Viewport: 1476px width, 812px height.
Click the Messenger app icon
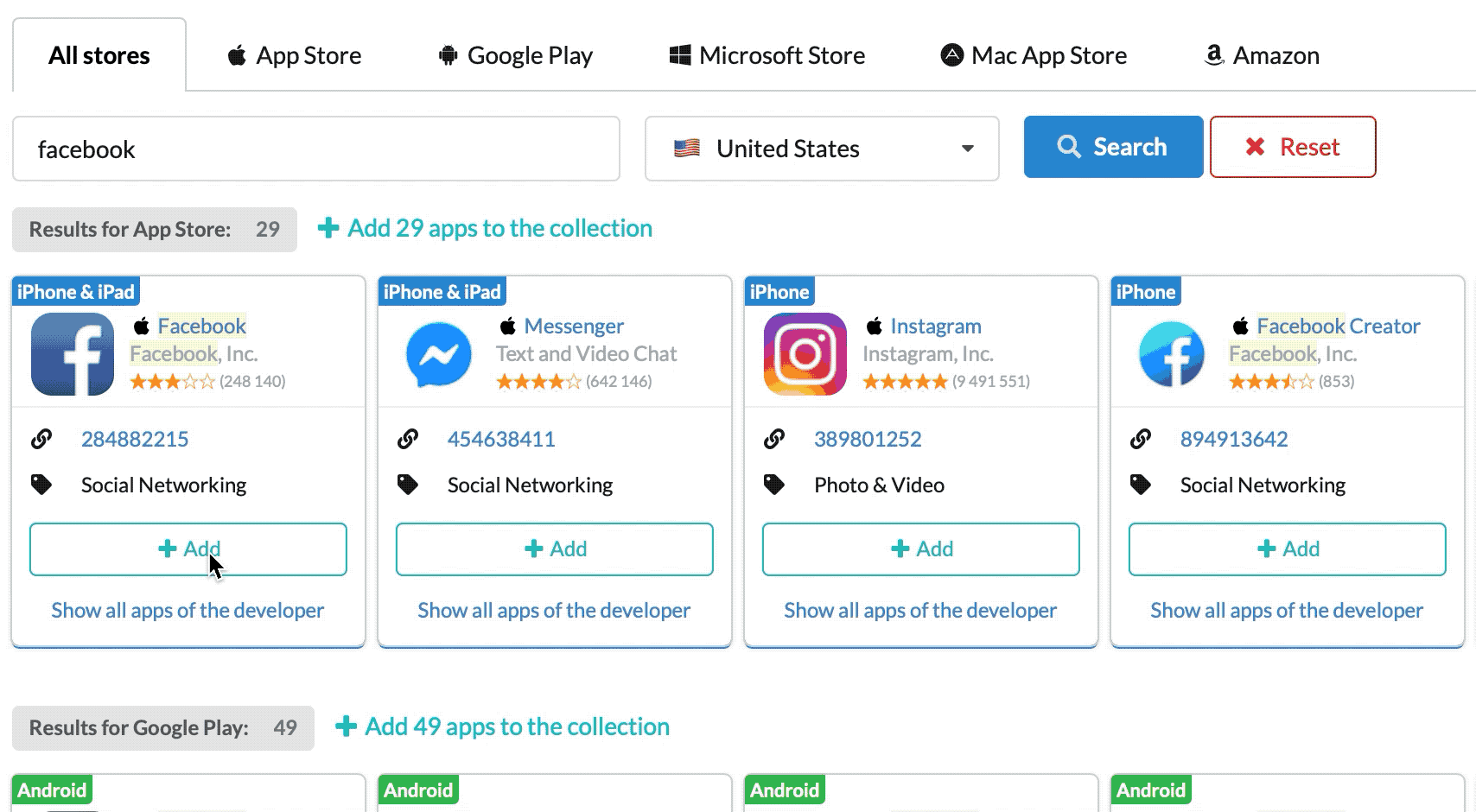(439, 354)
